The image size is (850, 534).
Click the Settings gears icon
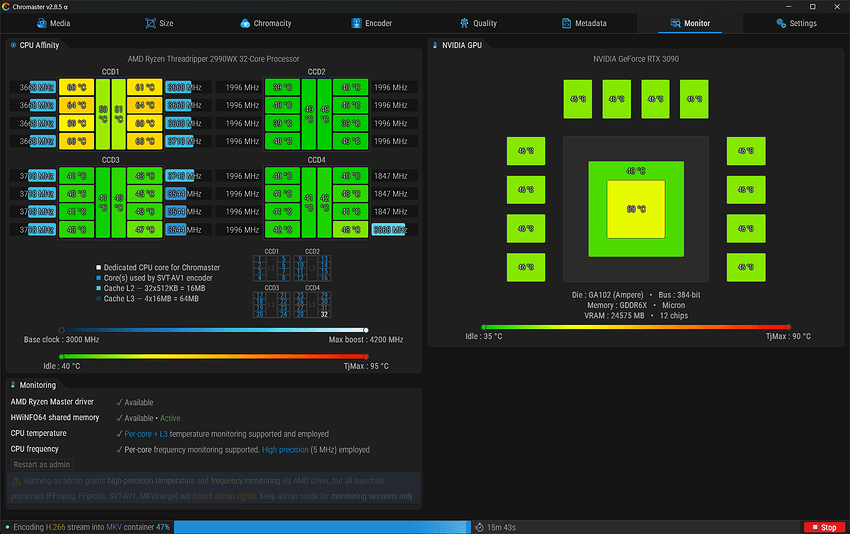781,23
